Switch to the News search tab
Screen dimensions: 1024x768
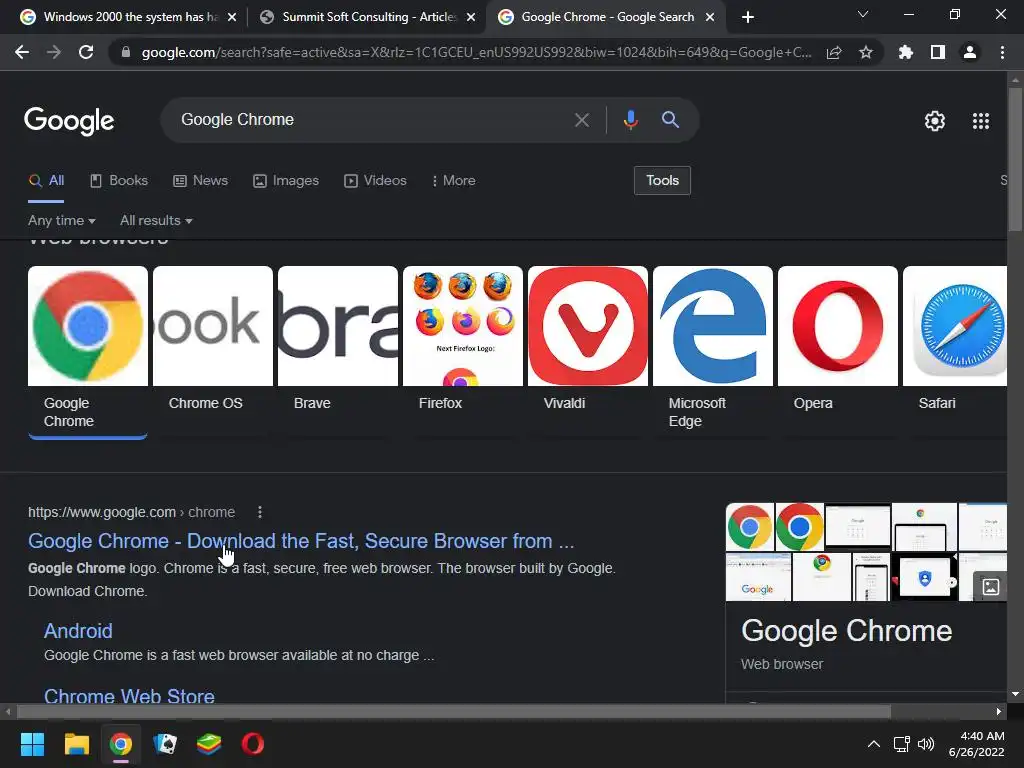[x=200, y=180]
